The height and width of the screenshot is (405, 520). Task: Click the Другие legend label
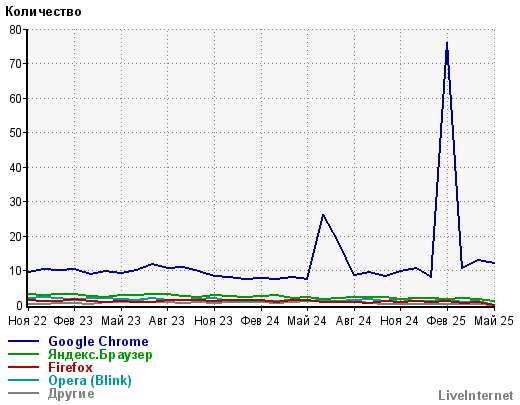click(71, 394)
